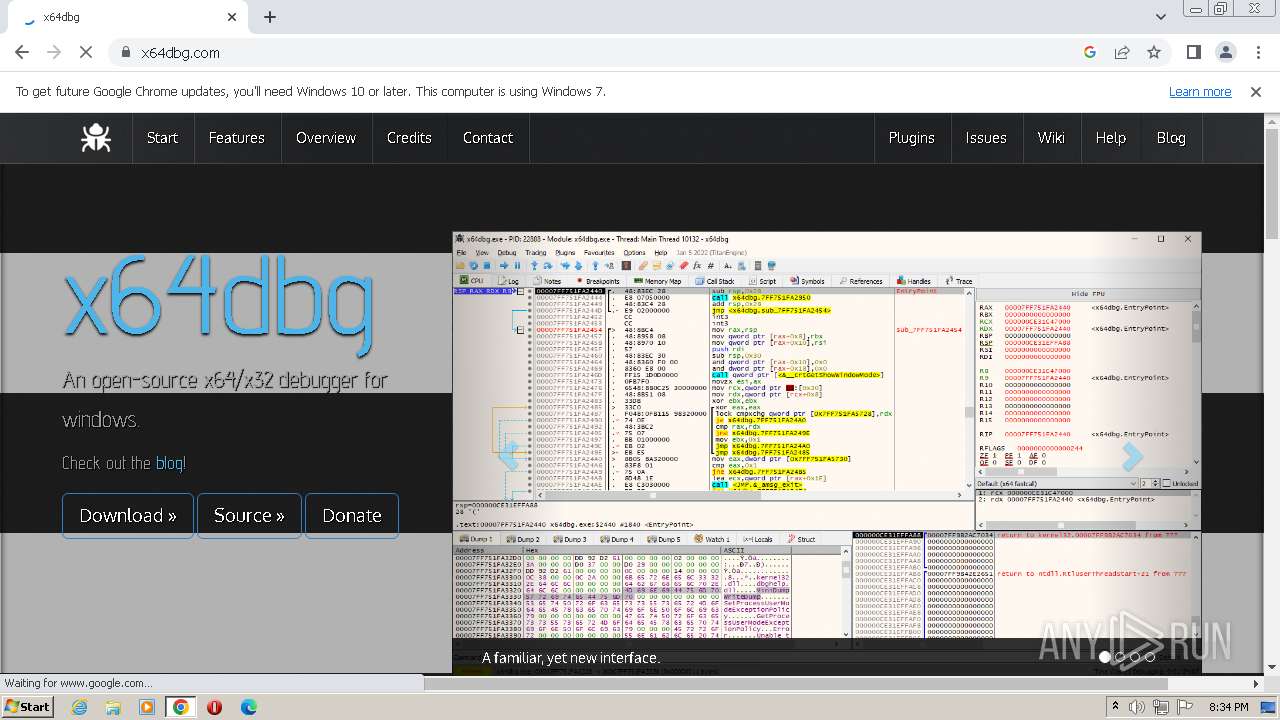Open the Action Center flag icon
The width and height of the screenshot is (1280, 720).
pyautogui.click(x=1187, y=707)
